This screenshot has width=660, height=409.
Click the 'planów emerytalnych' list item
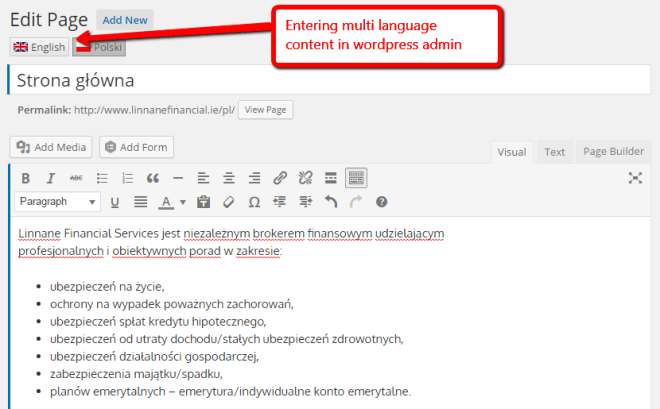pyautogui.click(x=230, y=391)
